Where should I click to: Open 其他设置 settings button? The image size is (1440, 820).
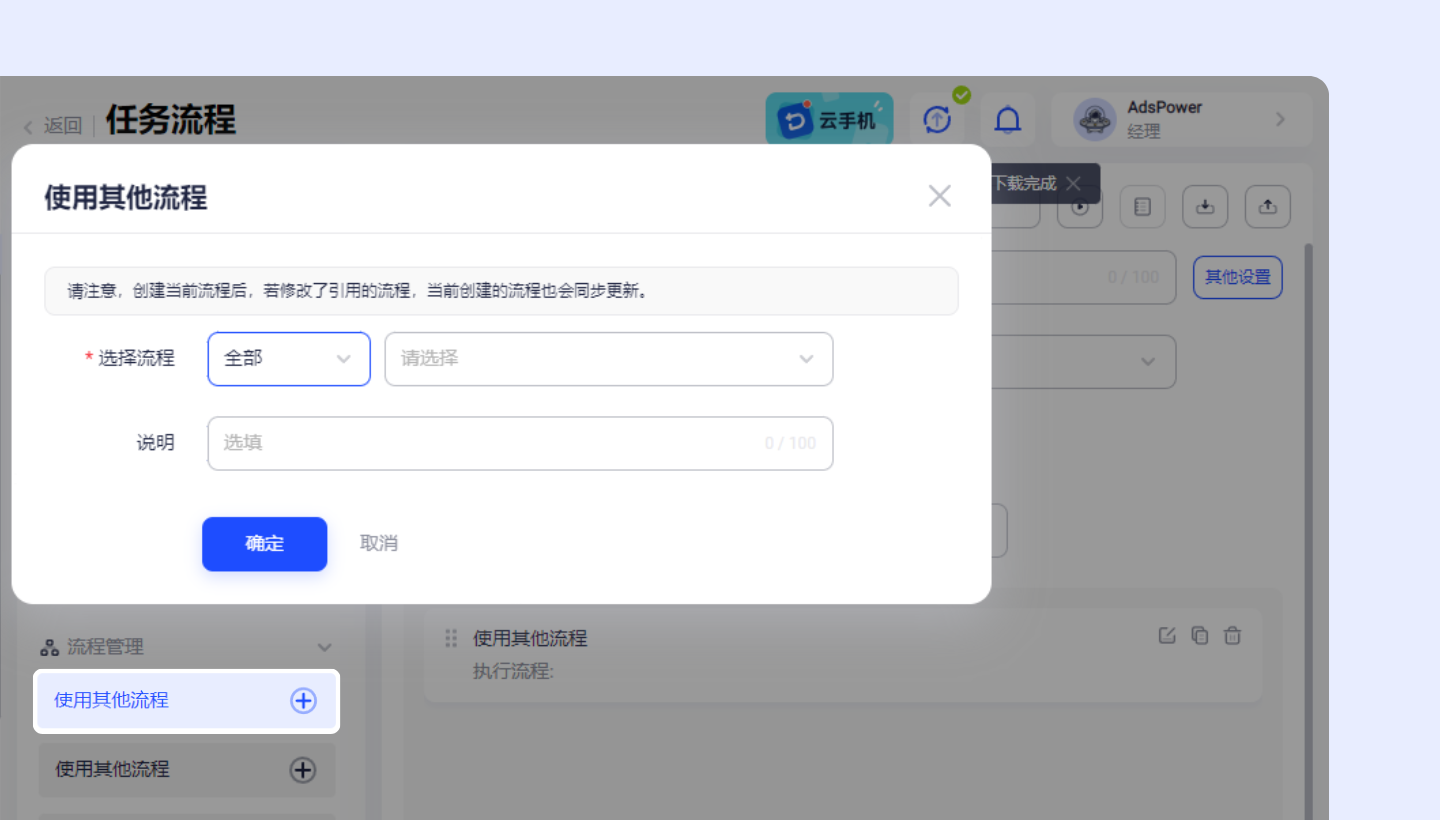pyautogui.click(x=1238, y=278)
